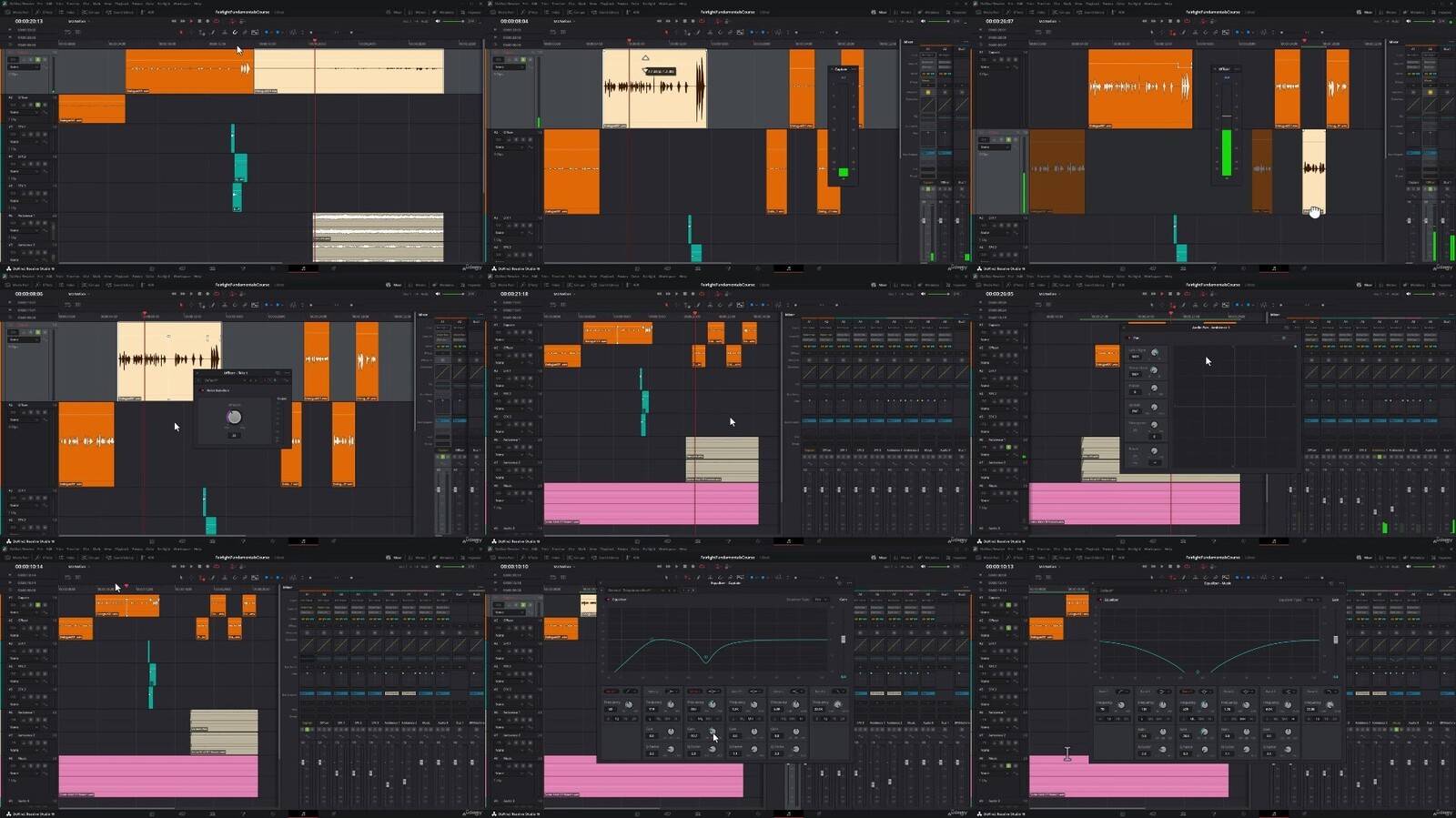Select the pink music clip in the 00:00:21:18 frame
The width and height of the screenshot is (1456, 818).
(x=651, y=504)
